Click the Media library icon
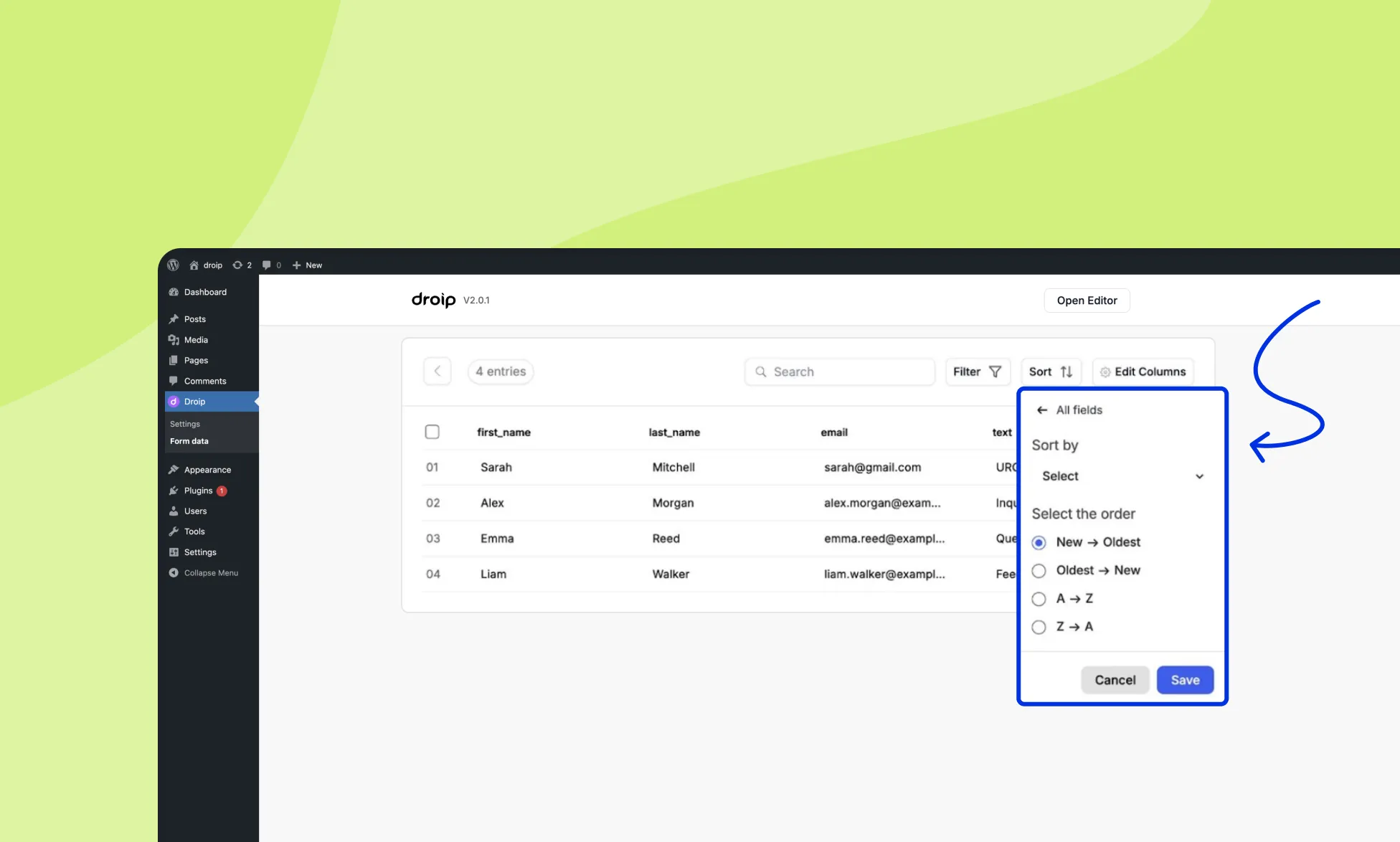 click(174, 340)
